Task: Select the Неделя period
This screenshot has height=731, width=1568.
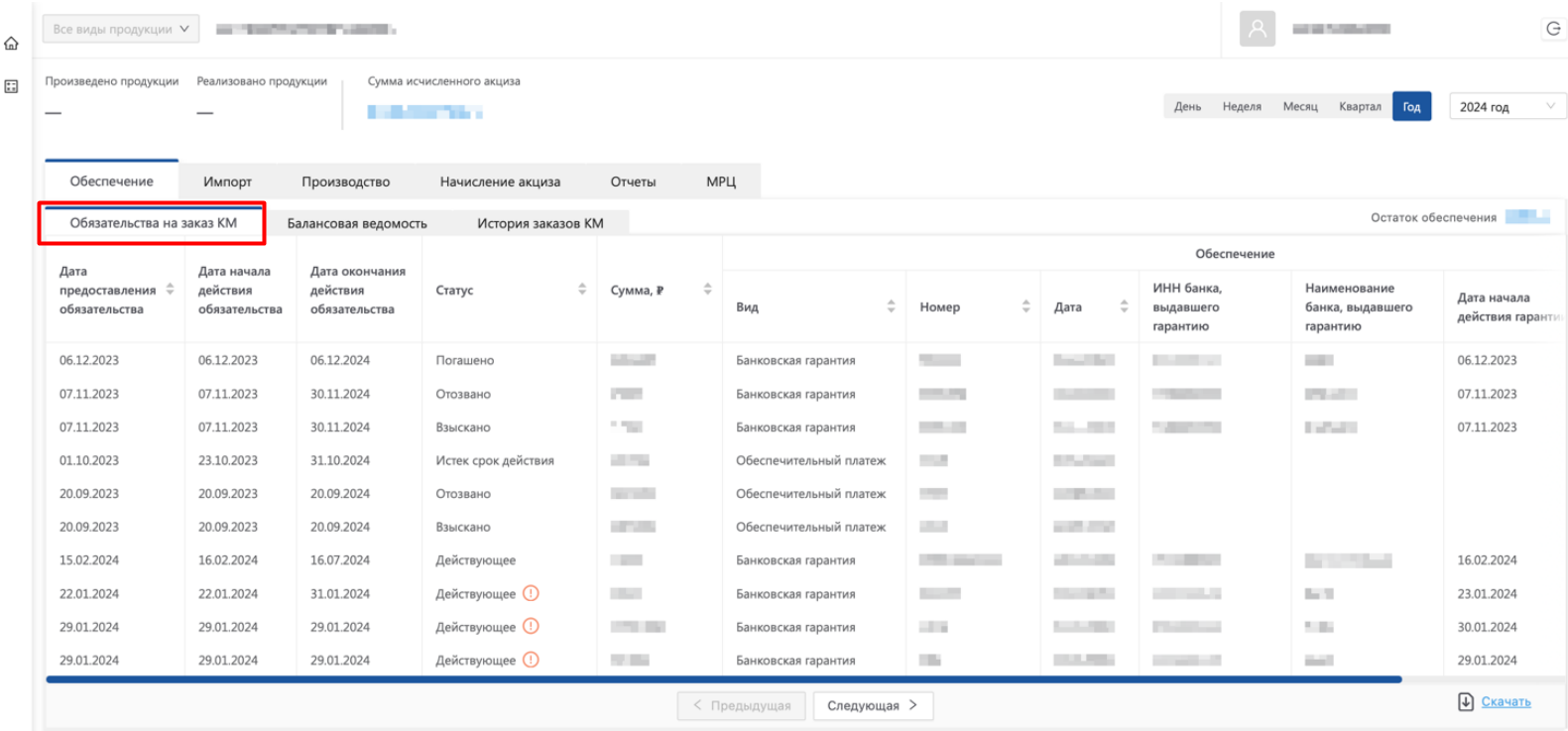Action: click(x=1242, y=106)
